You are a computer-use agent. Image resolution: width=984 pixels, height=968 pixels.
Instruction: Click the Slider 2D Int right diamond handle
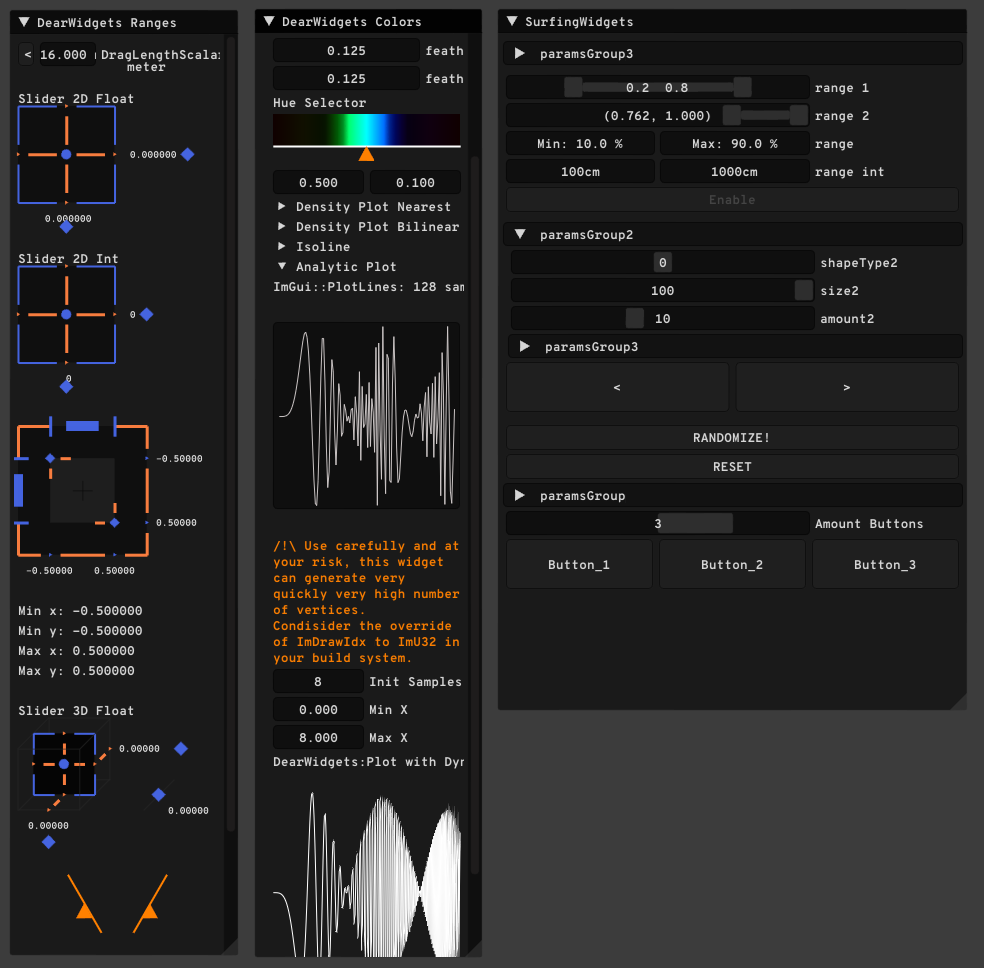pyautogui.click(x=147, y=314)
